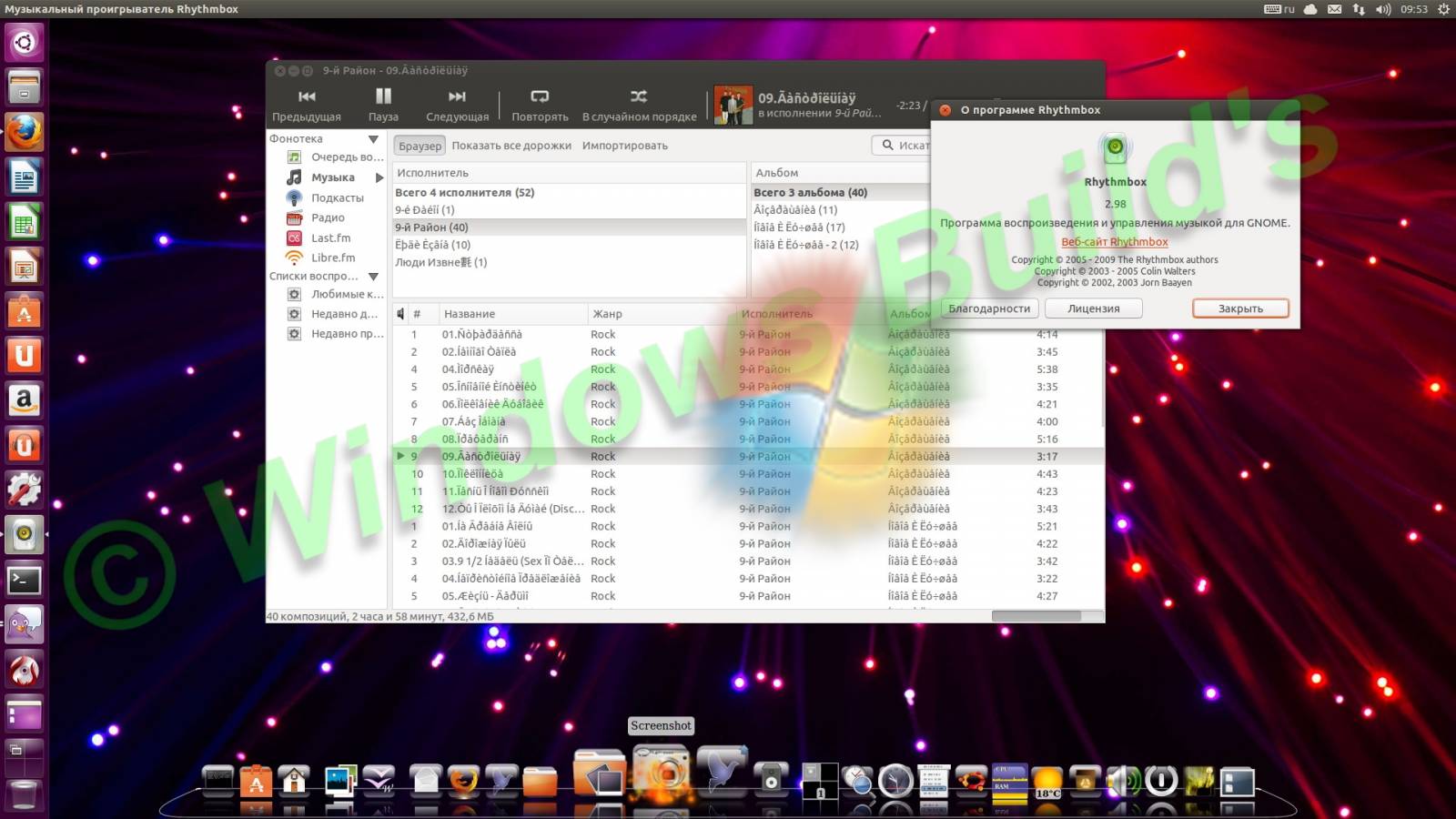Image resolution: width=1456 pixels, height=819 pixels.
Task: Close the About Rhythmbox dialog via title bar
Action: [x=945, y=110]
